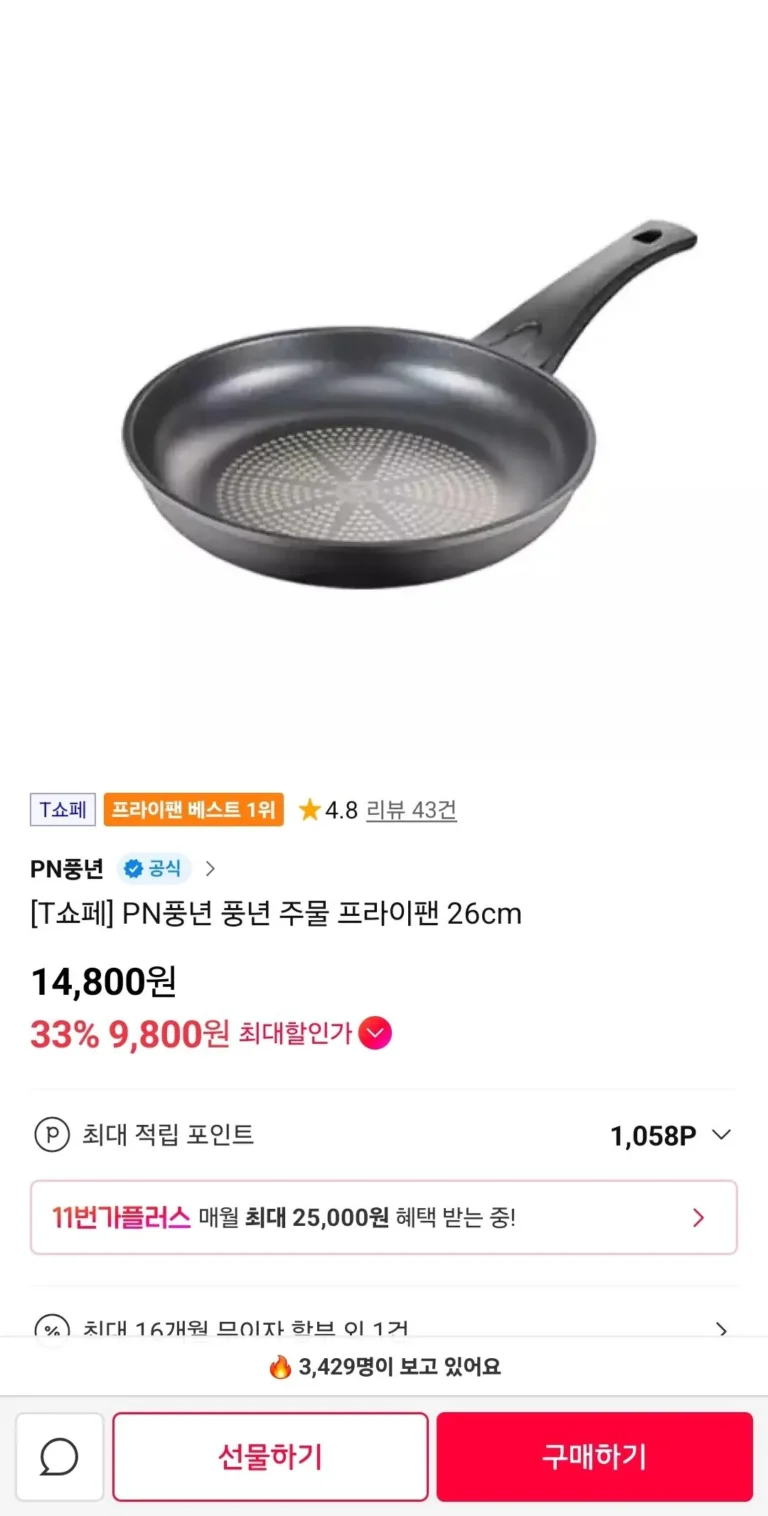Image resolution: width=768 pixels, height=1516 pixels.
Task: Tap the blue verified 공식 badge
Action: click(153, 868)
